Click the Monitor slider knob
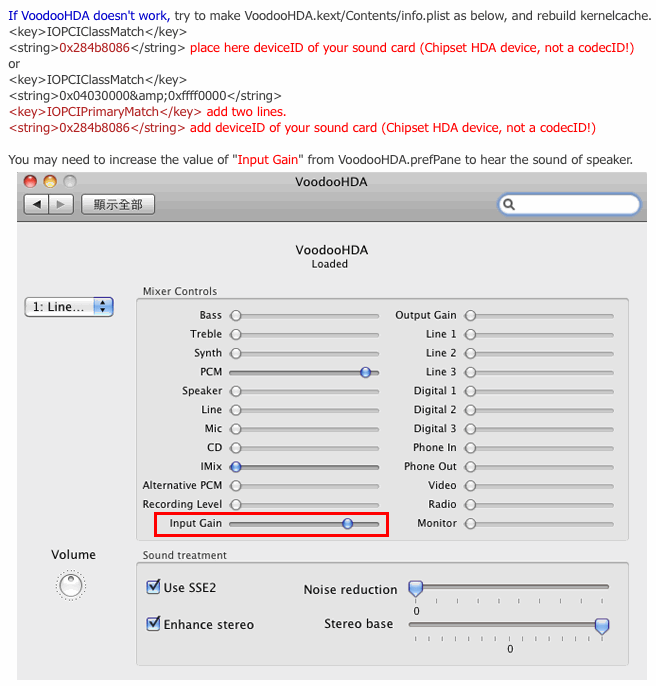Screen dimensions: 656x686 [x=470, y=523]
